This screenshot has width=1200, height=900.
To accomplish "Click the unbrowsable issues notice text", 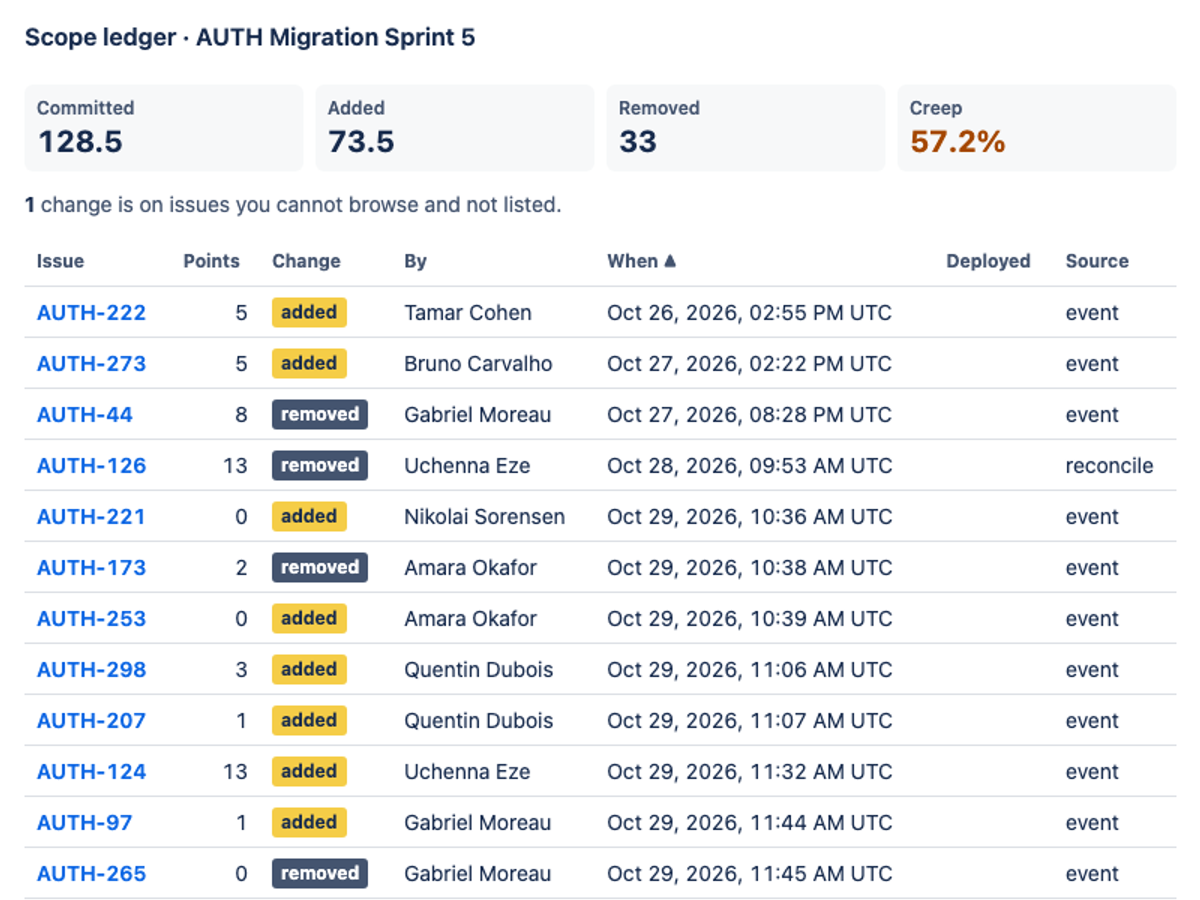I will coord(293,205).
